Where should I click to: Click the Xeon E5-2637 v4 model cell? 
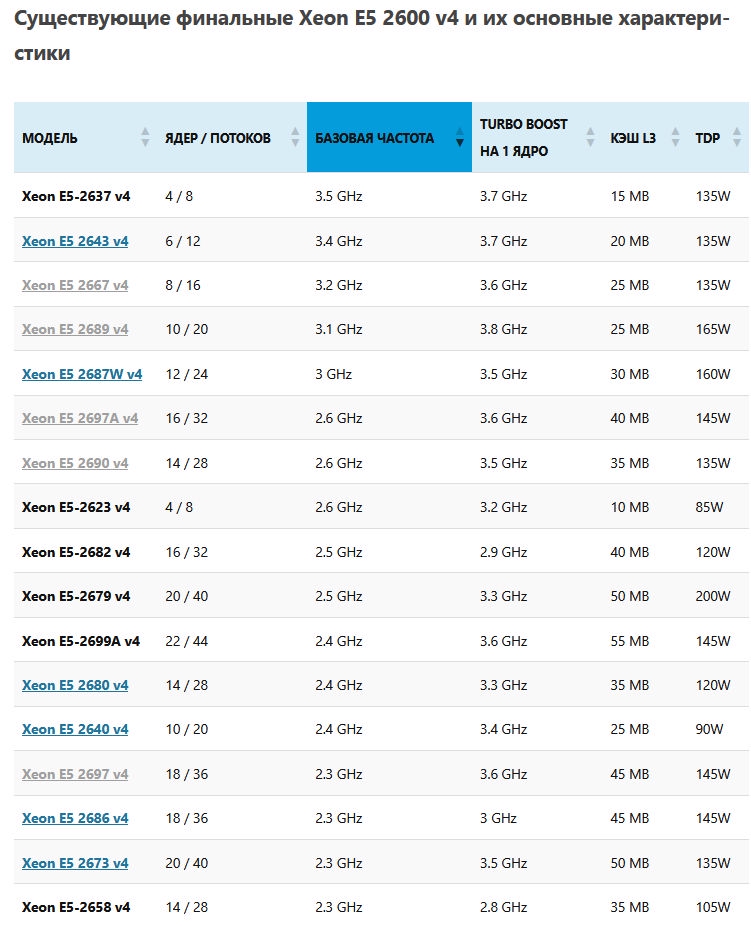(x=76, y=196)
